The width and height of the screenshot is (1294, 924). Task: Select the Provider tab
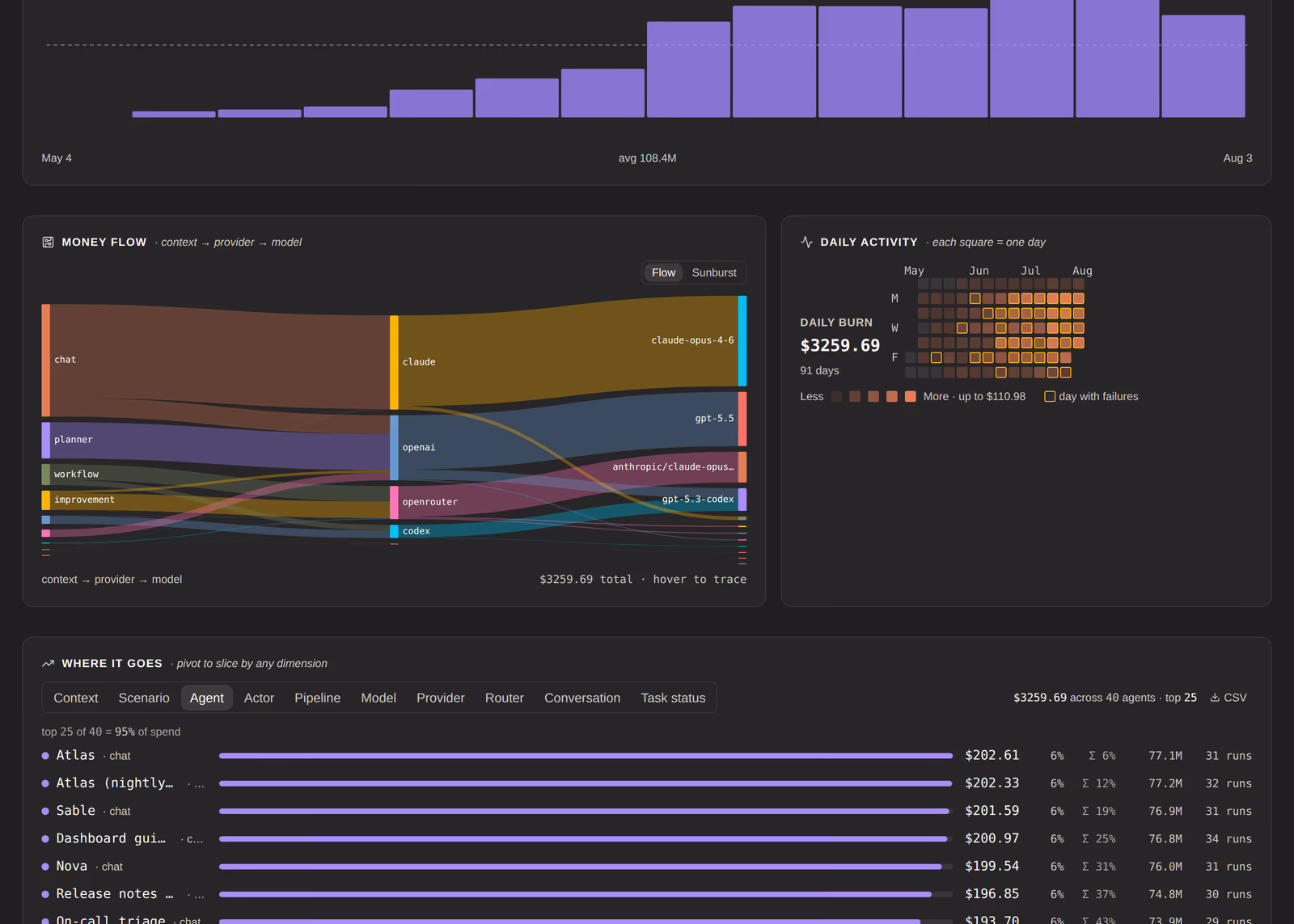(441, 698)
